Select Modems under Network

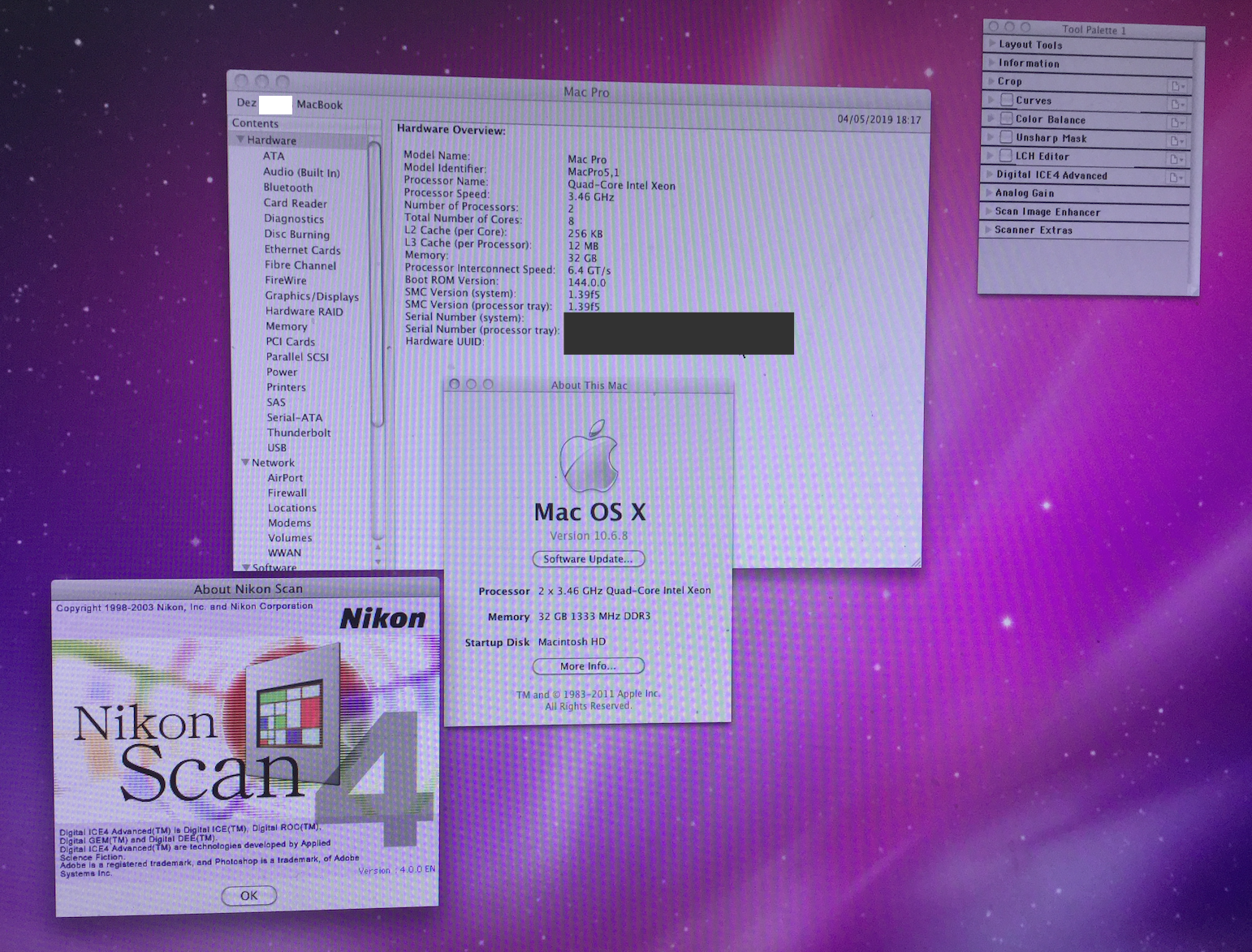pos(290,523)
